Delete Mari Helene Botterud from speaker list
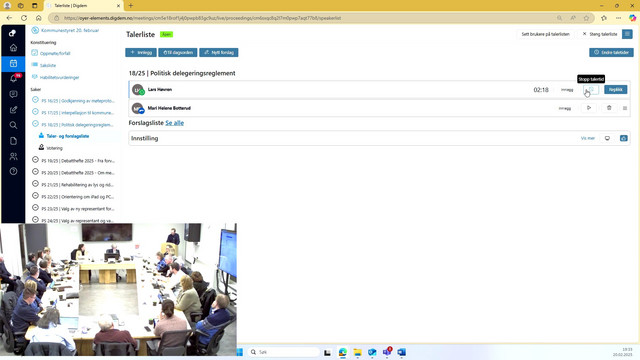This screenshot has height=360, width=640. pos(609,108)
